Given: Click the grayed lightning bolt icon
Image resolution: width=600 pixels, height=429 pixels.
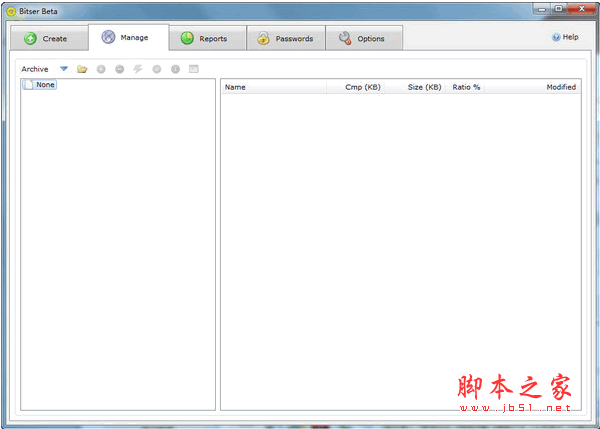Looking at the screenshot, I should pyautogui.click(x=138, y=69).
